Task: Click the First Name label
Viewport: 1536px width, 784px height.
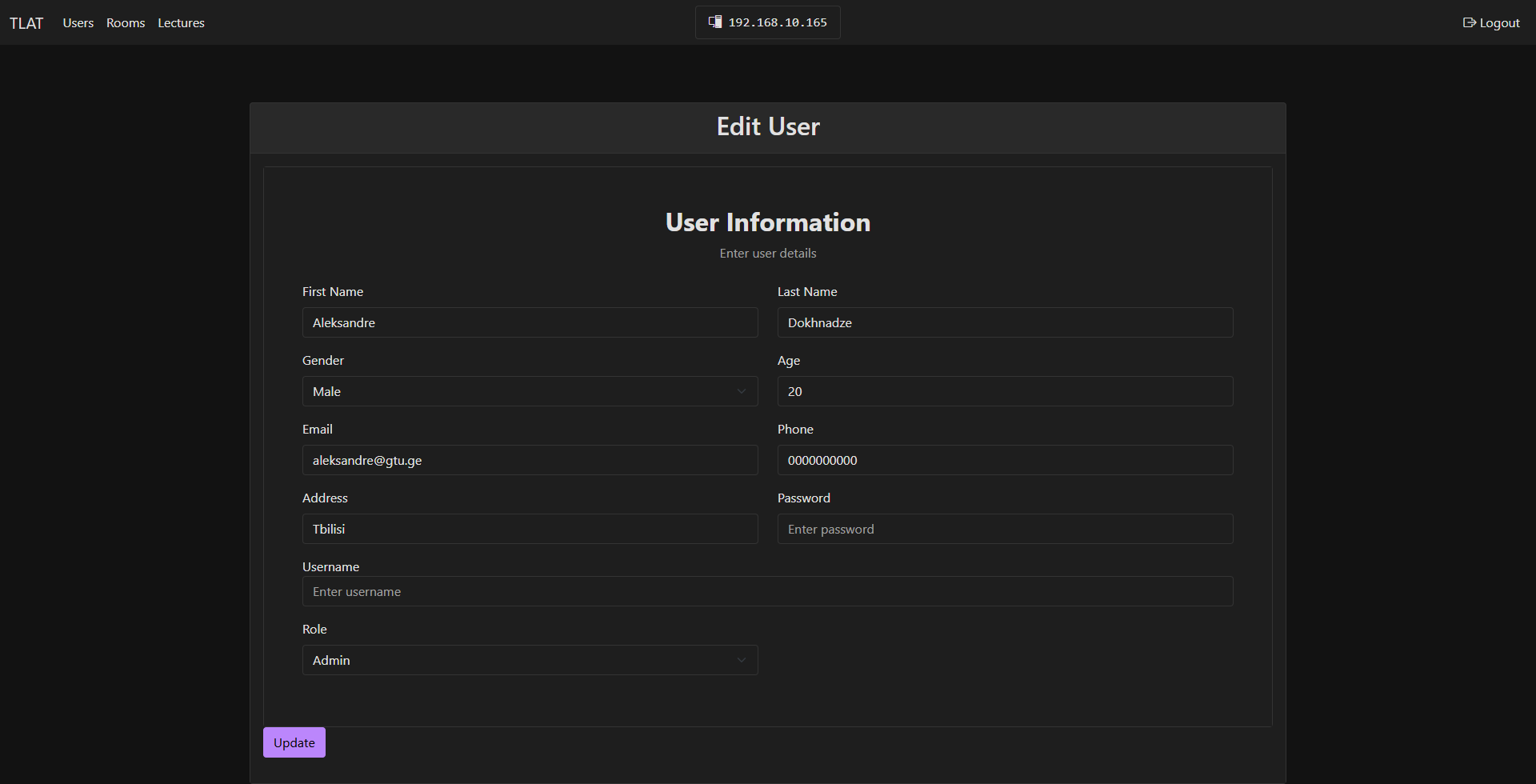Action: point(333,291)
